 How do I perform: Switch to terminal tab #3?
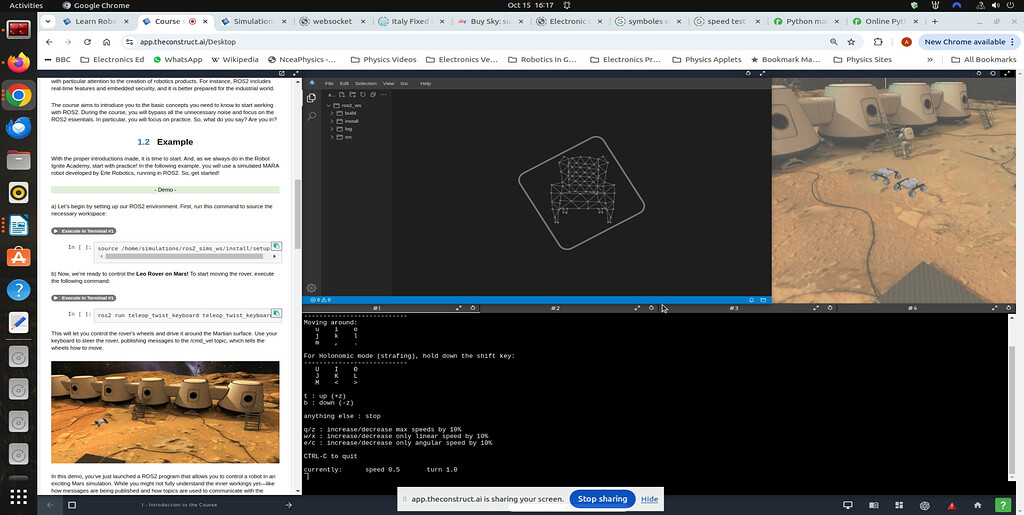click(733, 307)
